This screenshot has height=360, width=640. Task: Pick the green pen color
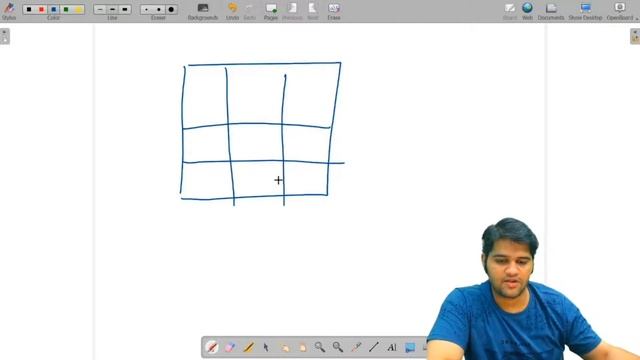[x=66, y=9]
